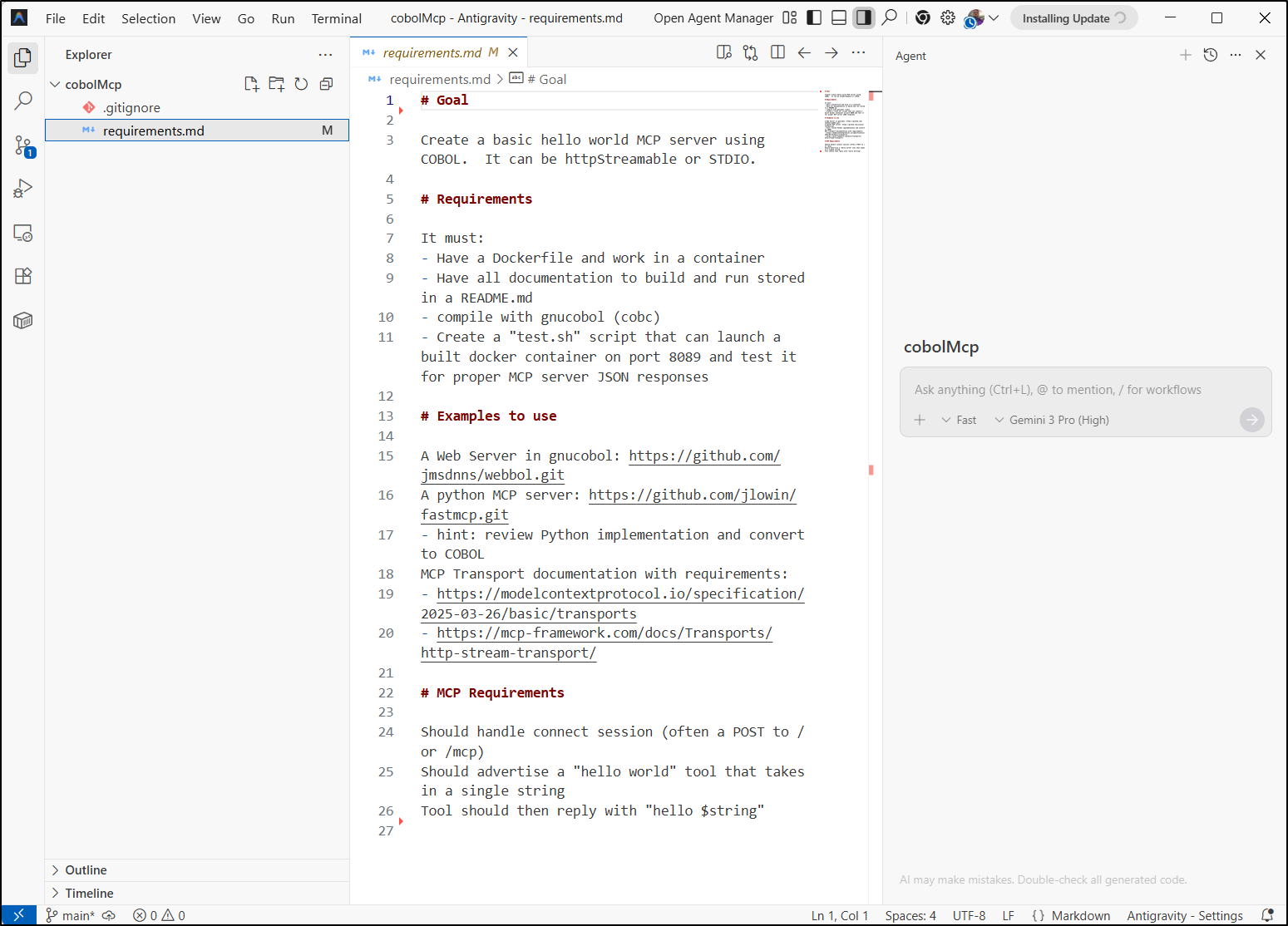Open Source Control view with pending change

(23, 146)
